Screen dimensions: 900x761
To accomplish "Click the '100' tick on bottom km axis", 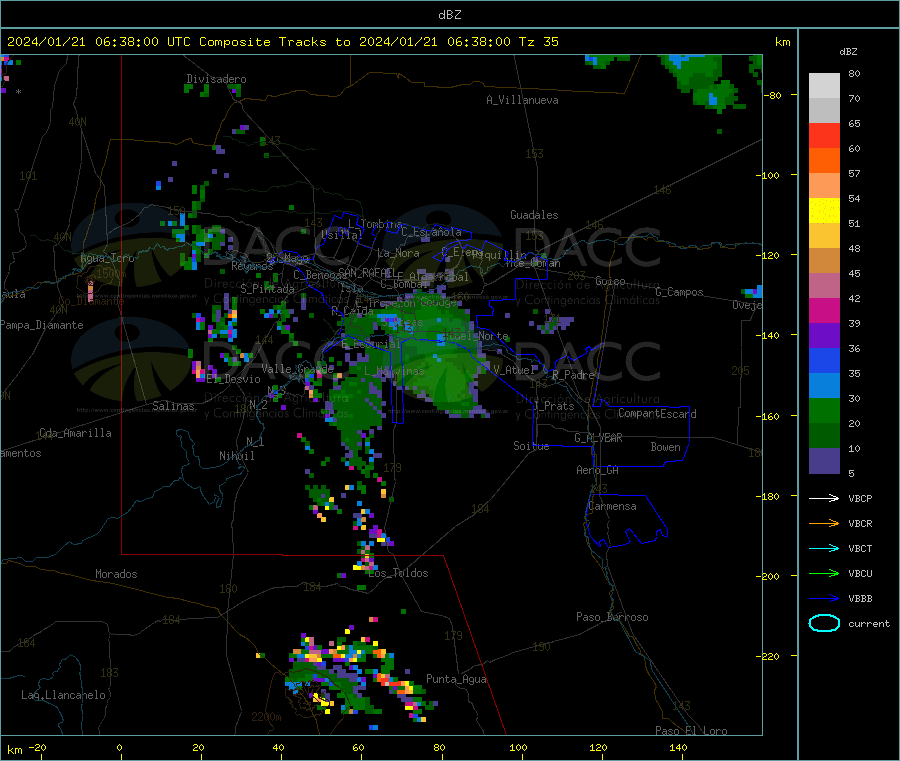I will [x=518, y=747].
